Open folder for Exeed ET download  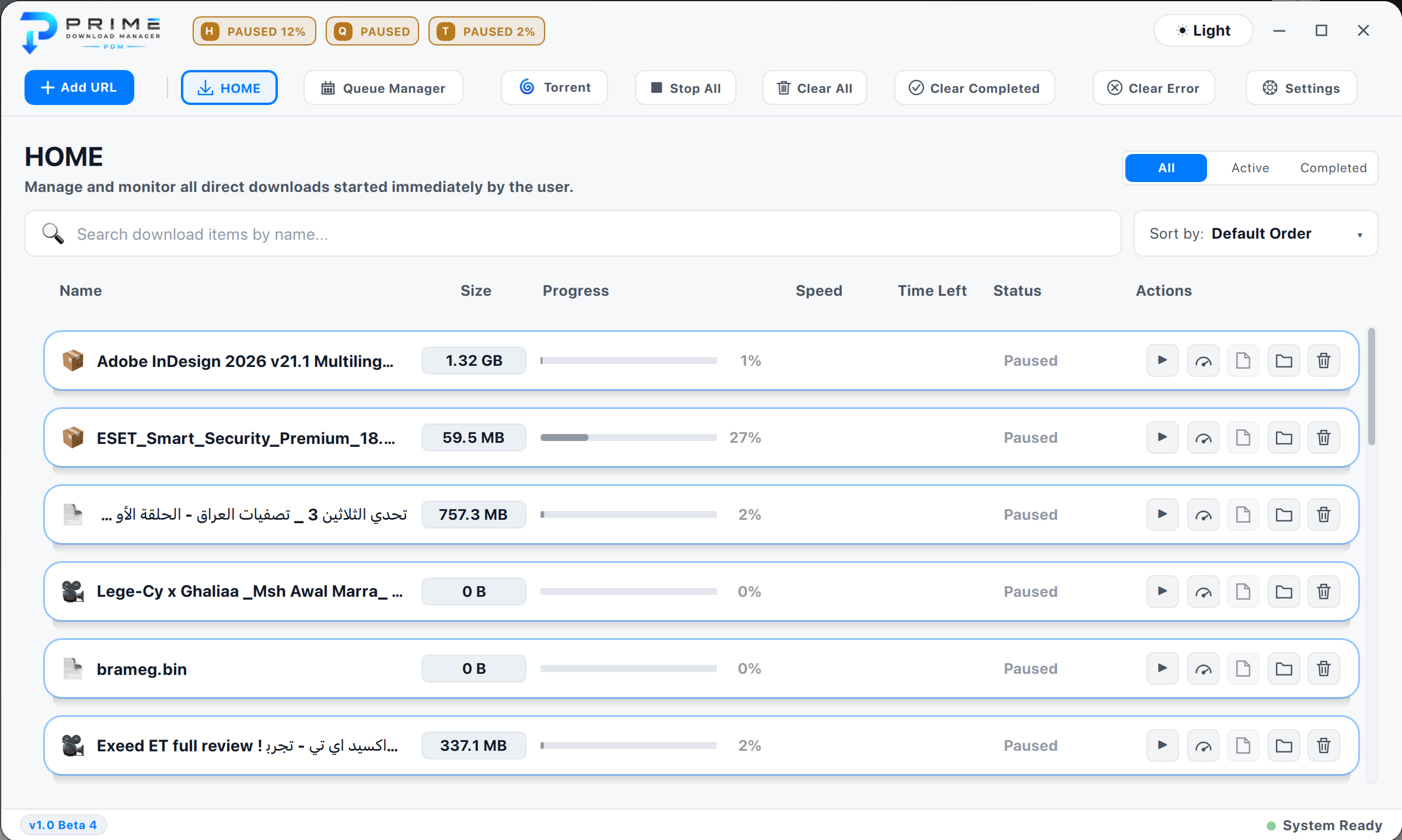(x=1284, y=745)
